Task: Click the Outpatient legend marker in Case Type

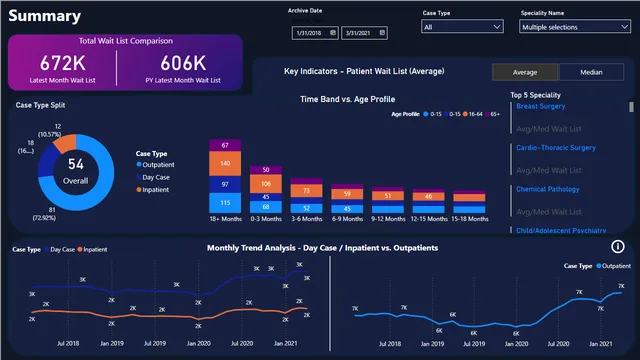Action: (x=139, y=164)
